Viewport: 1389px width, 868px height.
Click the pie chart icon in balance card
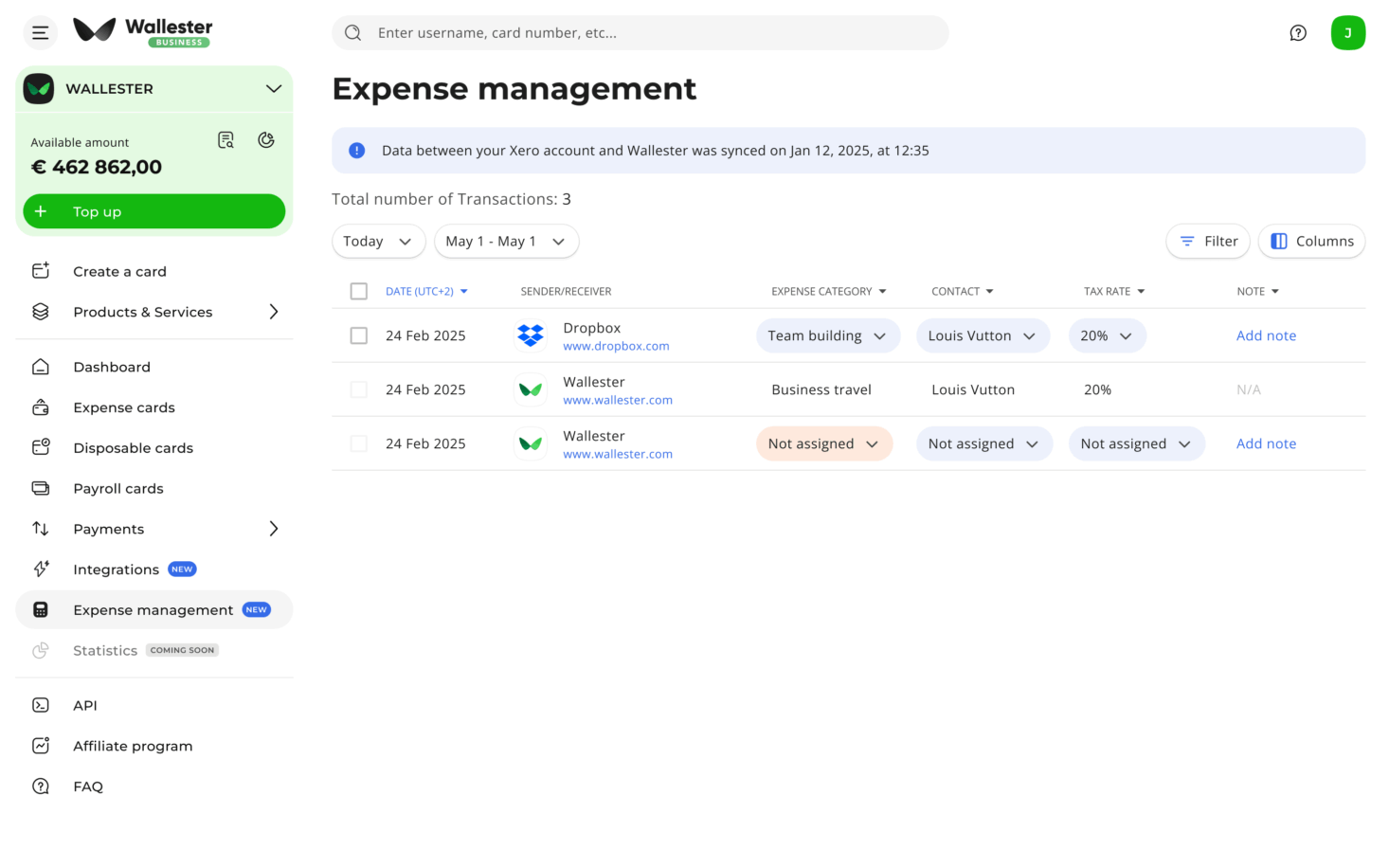266,140
